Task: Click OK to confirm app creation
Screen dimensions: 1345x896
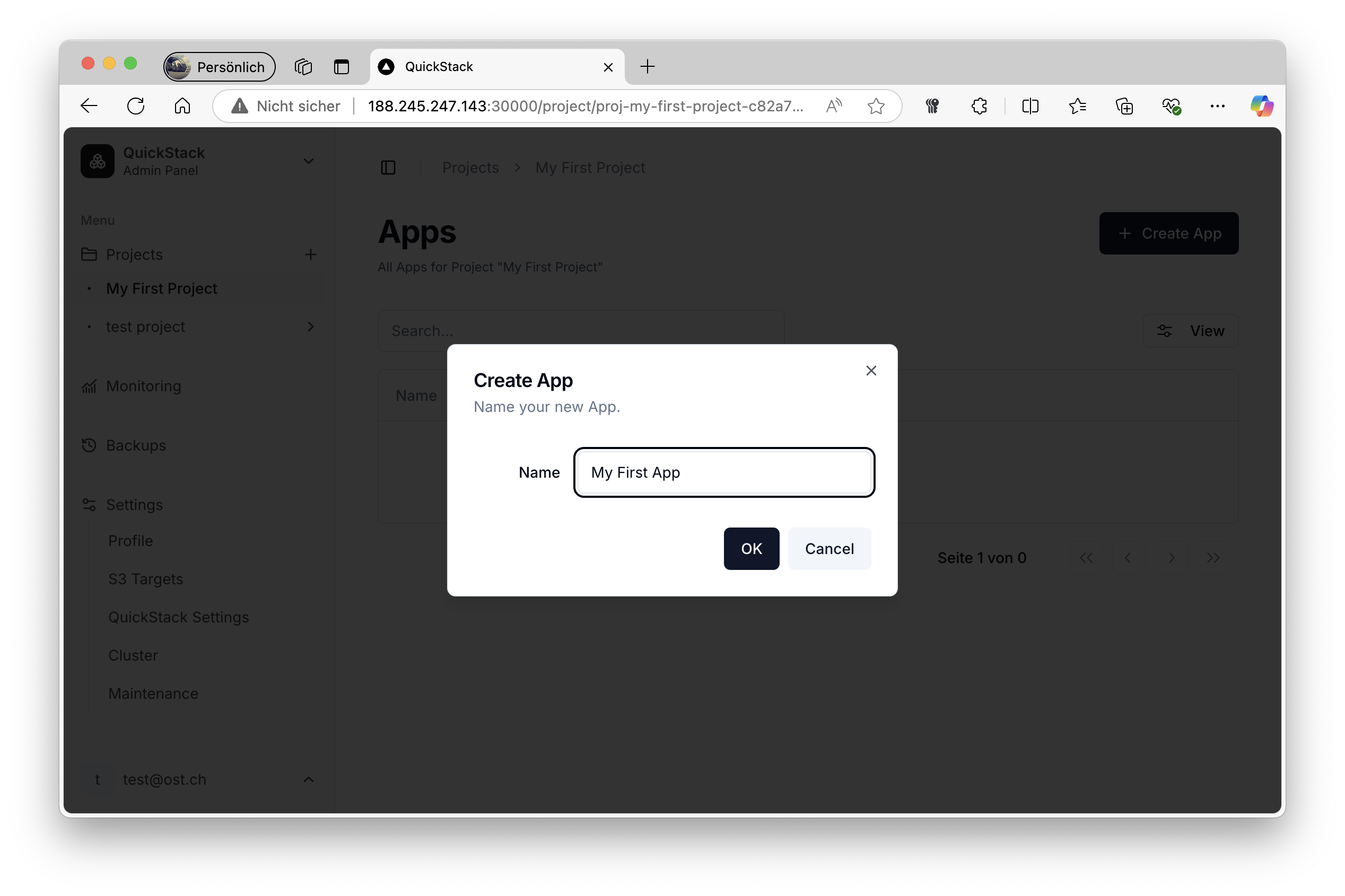Action: (x=751, y=548)
